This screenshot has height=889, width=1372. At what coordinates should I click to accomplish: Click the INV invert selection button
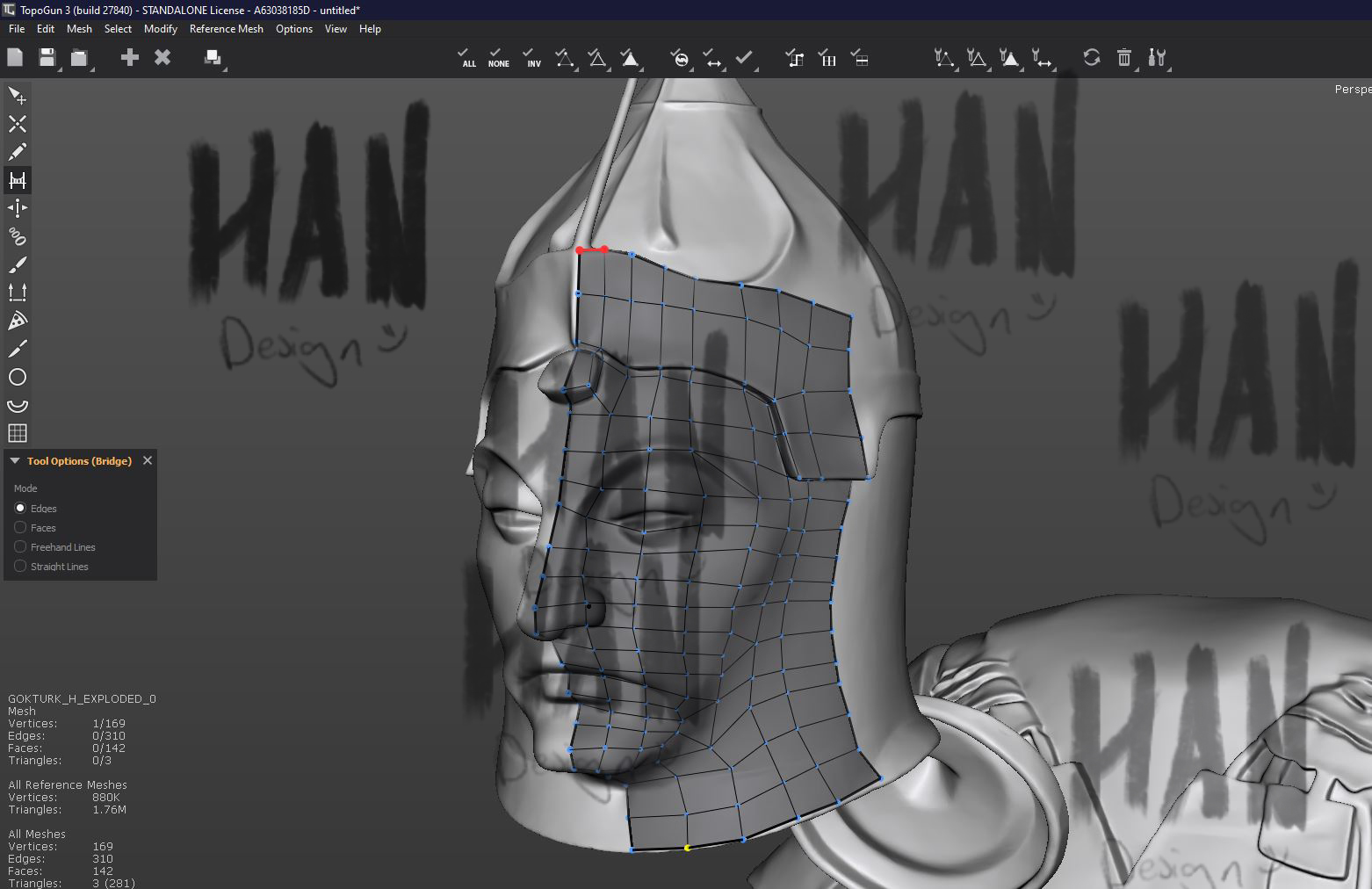(531, 58)
